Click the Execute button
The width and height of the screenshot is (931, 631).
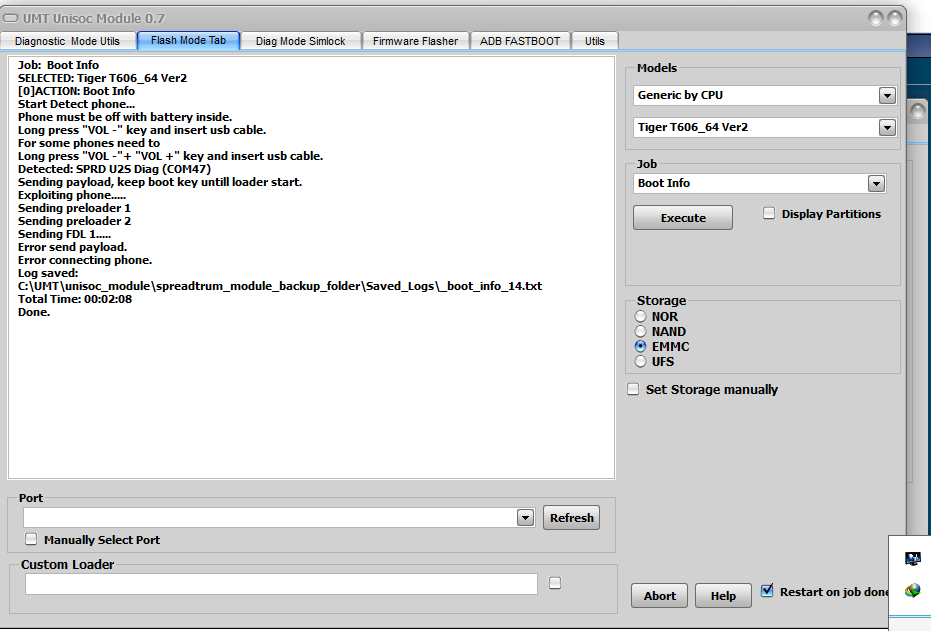[683, 218]
